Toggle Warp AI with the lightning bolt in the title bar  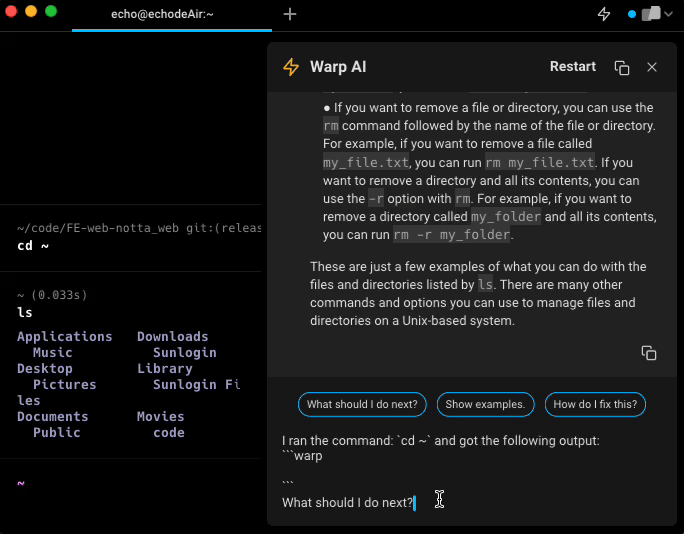604,14
